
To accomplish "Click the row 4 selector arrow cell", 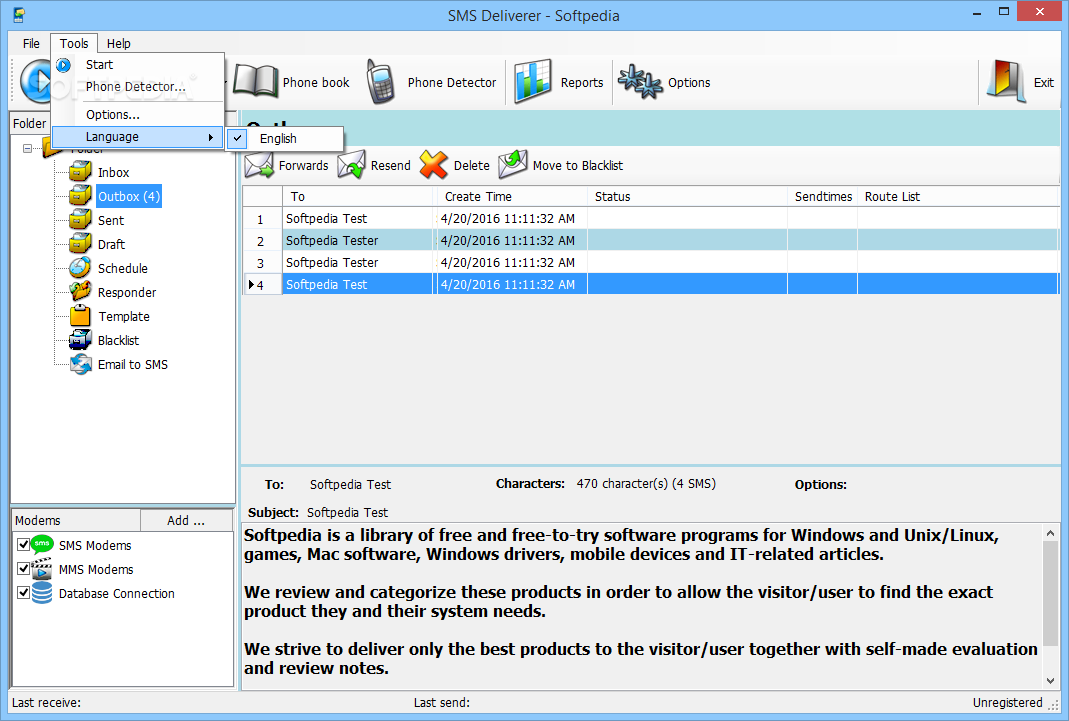I will point(263,284).
